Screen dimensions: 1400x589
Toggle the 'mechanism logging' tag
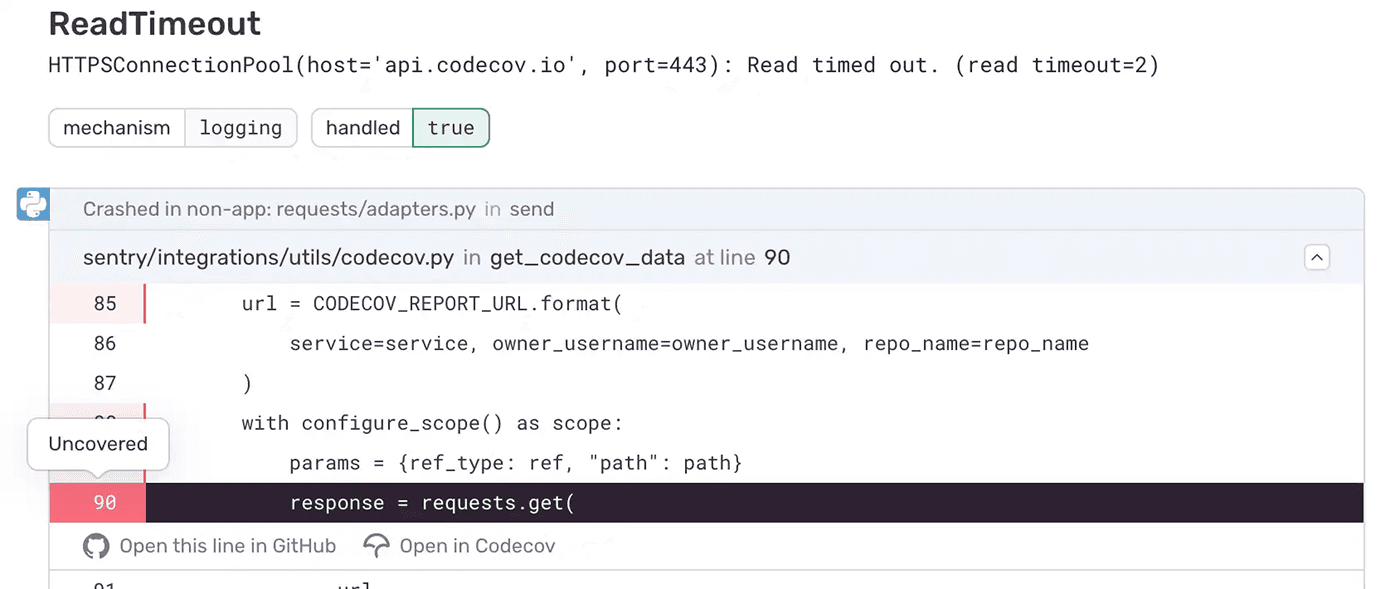point(172,127)
